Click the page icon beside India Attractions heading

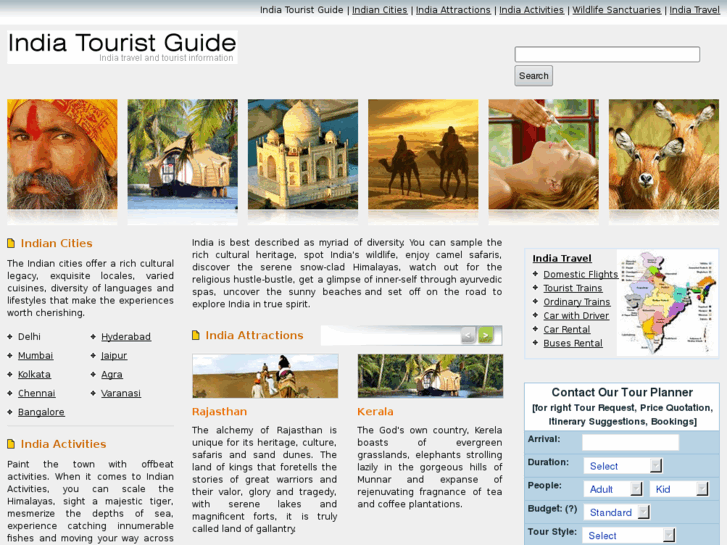tap(196, 335)
